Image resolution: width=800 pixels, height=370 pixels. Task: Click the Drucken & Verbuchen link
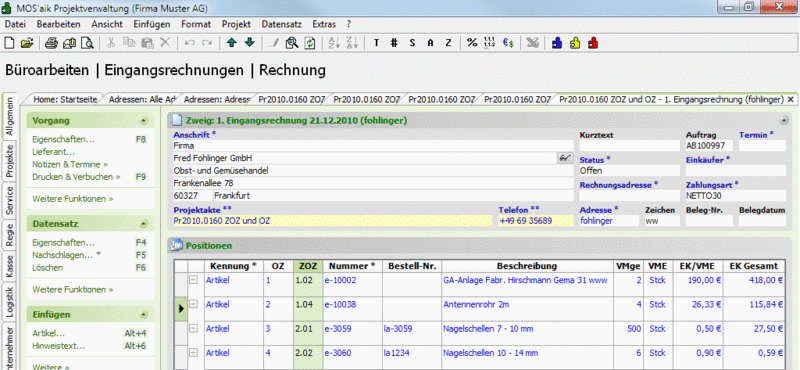(76, 177)
